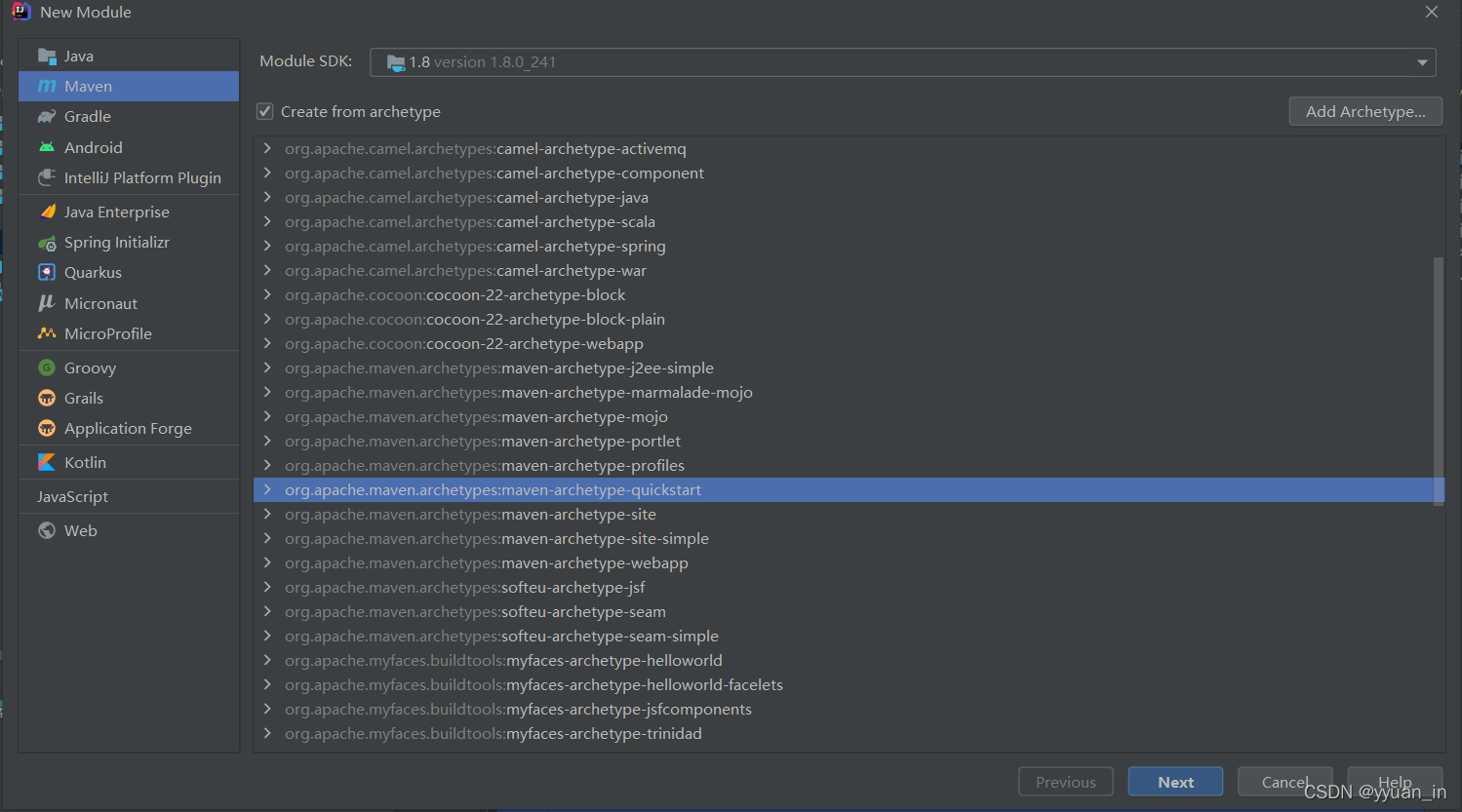Image resolution: width=1462 pixels, height=812 pixels.
Task: Click the Android robot icon
Action: point(47,147)
